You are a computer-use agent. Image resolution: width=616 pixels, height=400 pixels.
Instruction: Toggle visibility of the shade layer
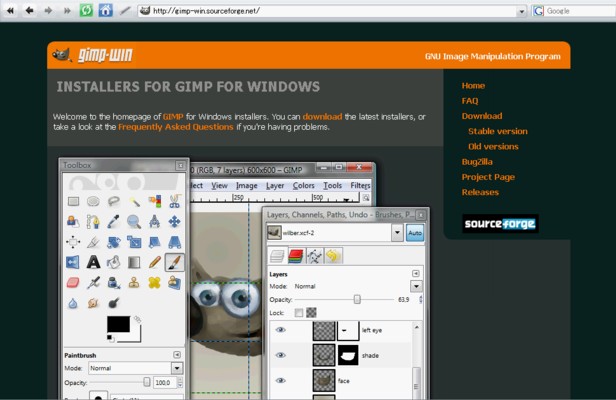[280, 355]
